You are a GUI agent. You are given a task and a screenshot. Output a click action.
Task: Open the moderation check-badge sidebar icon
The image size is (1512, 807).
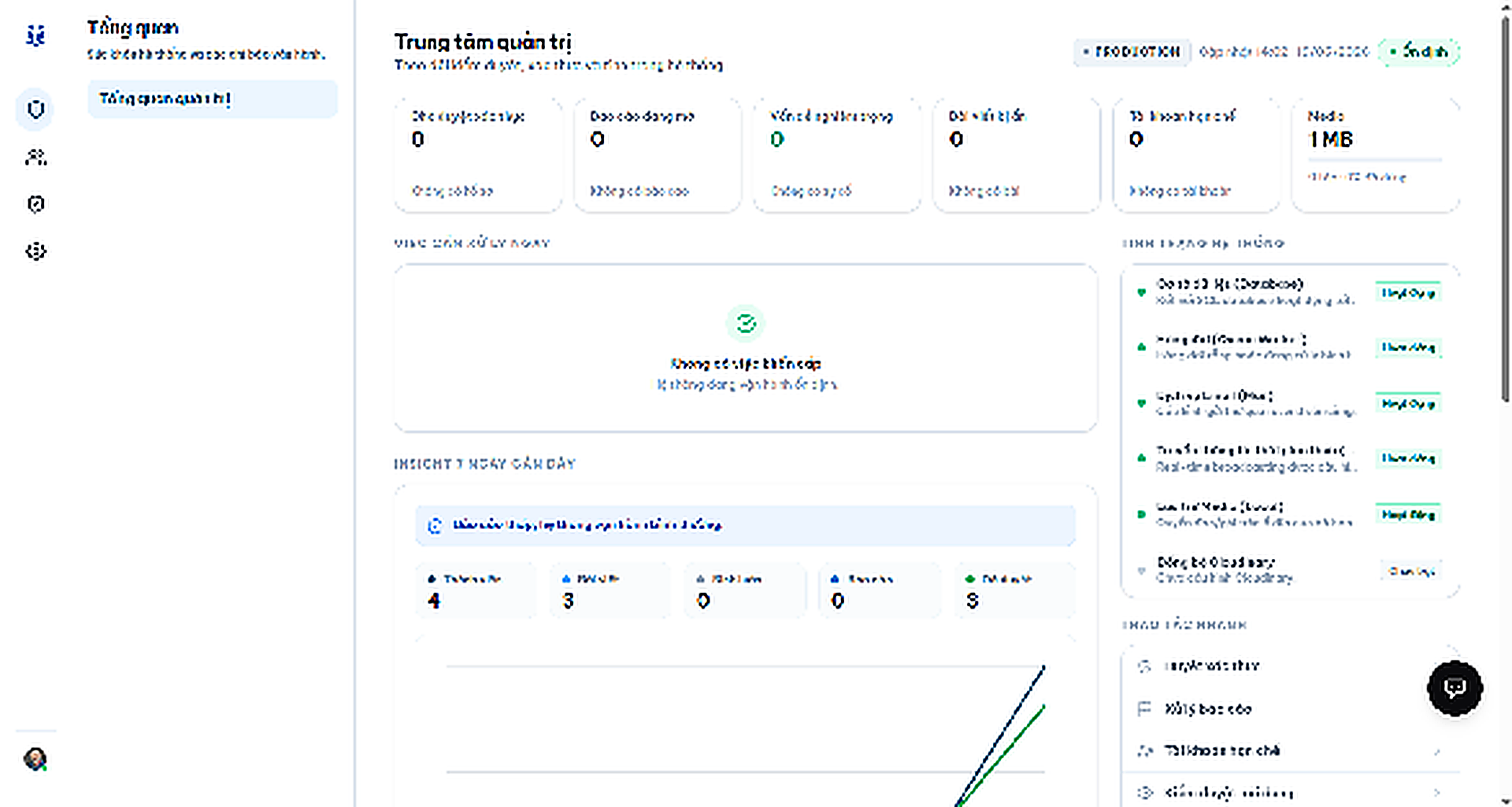click(x=35, y=204)
